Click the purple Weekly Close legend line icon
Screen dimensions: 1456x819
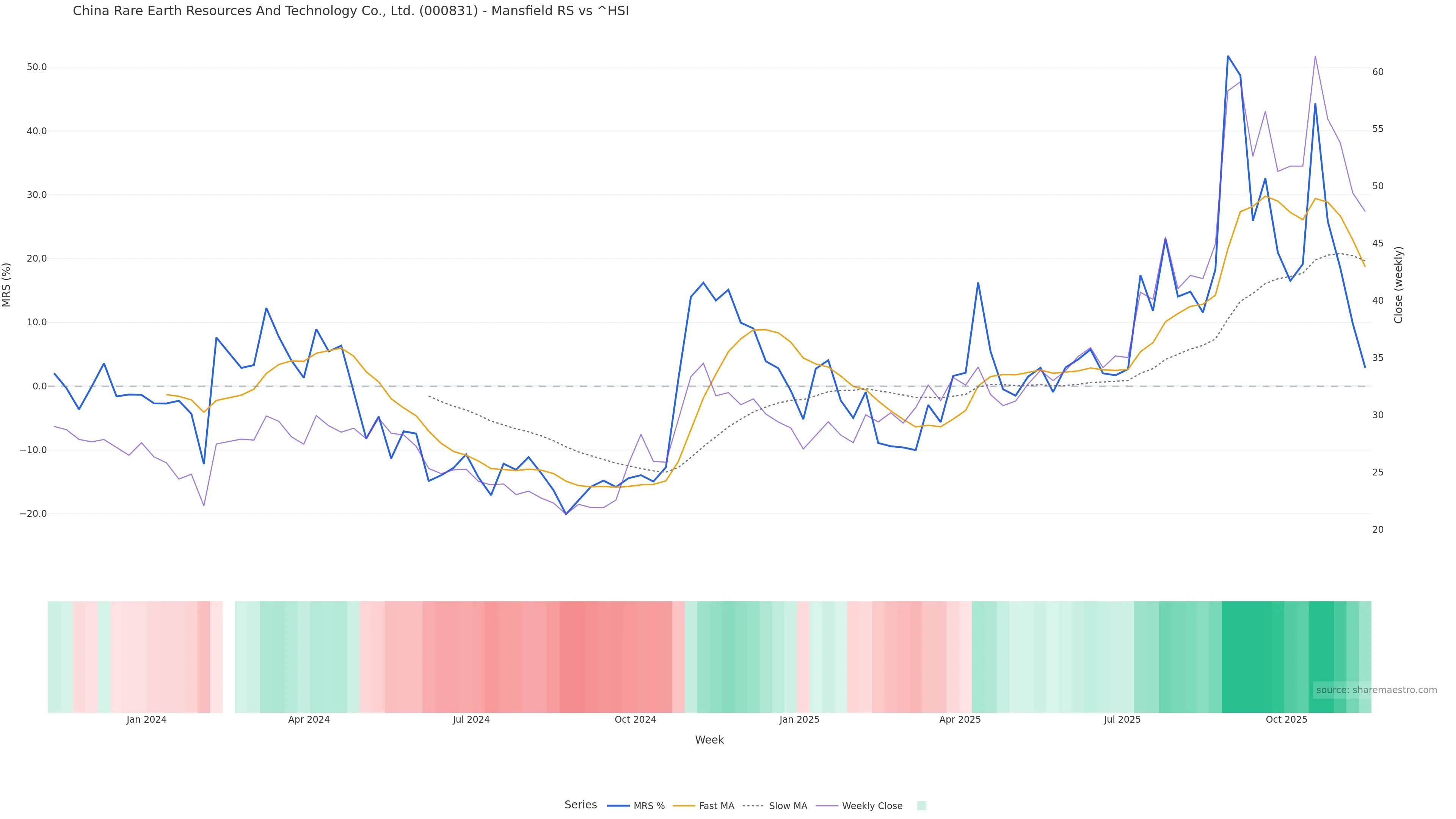827,806
